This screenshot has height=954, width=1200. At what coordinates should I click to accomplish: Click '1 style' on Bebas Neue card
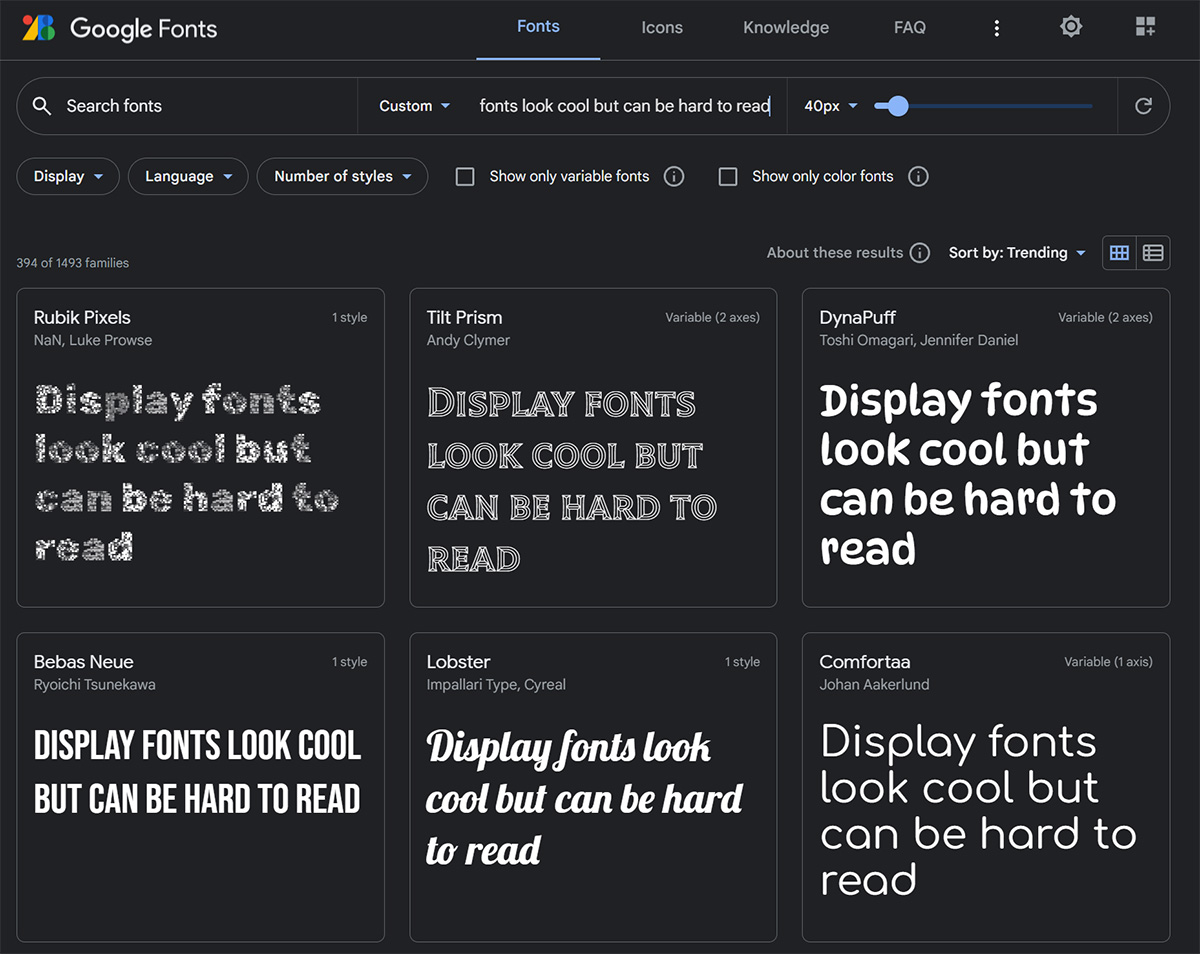[349, 662]
